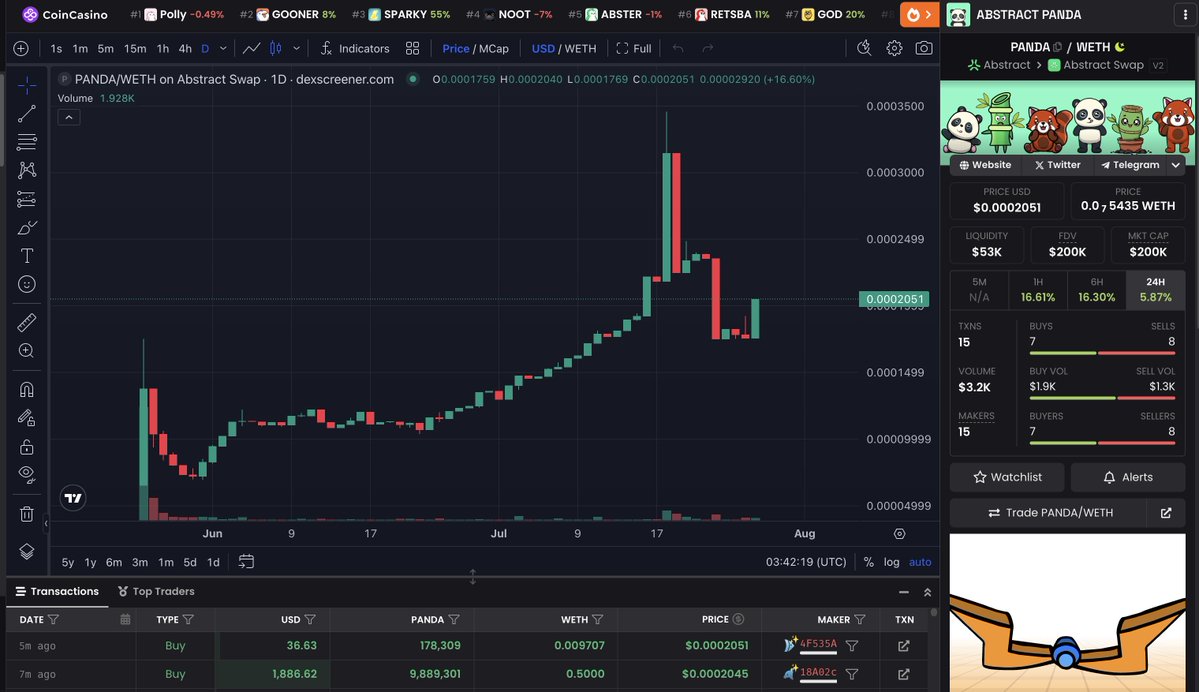
Task: Open the 178,309 PANDA transaction in explorer
Action: tap(904, 645)
